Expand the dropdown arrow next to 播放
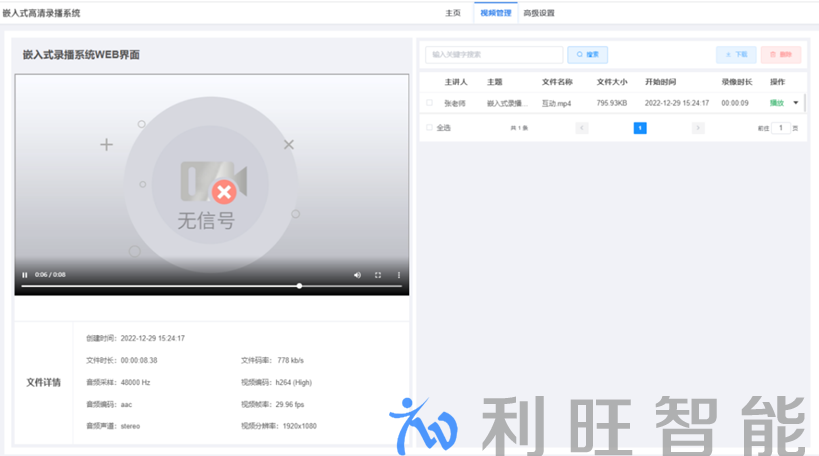819x456 pixels. (796, 103)
